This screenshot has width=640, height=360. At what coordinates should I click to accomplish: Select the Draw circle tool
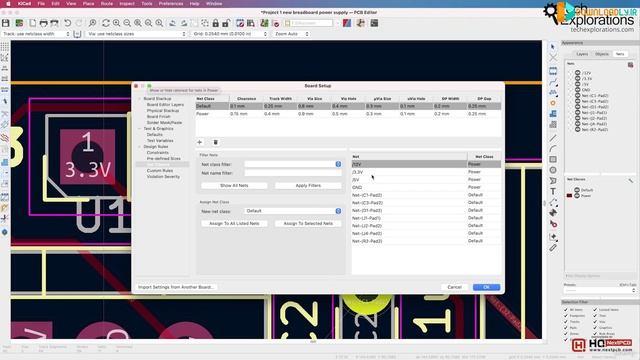pos(553,170)
